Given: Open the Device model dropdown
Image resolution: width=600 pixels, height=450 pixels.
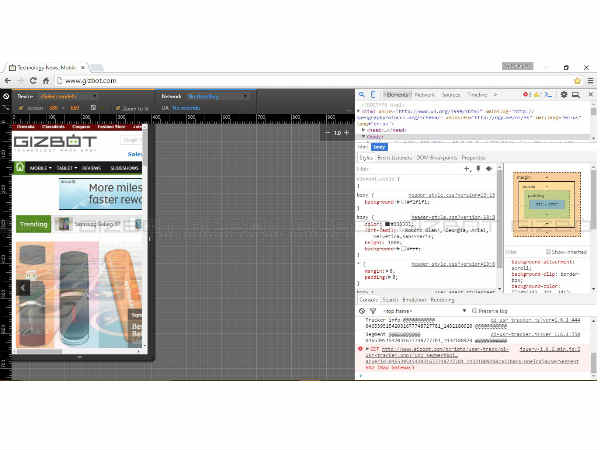Looking at the screenshot, I should point(67,96).
